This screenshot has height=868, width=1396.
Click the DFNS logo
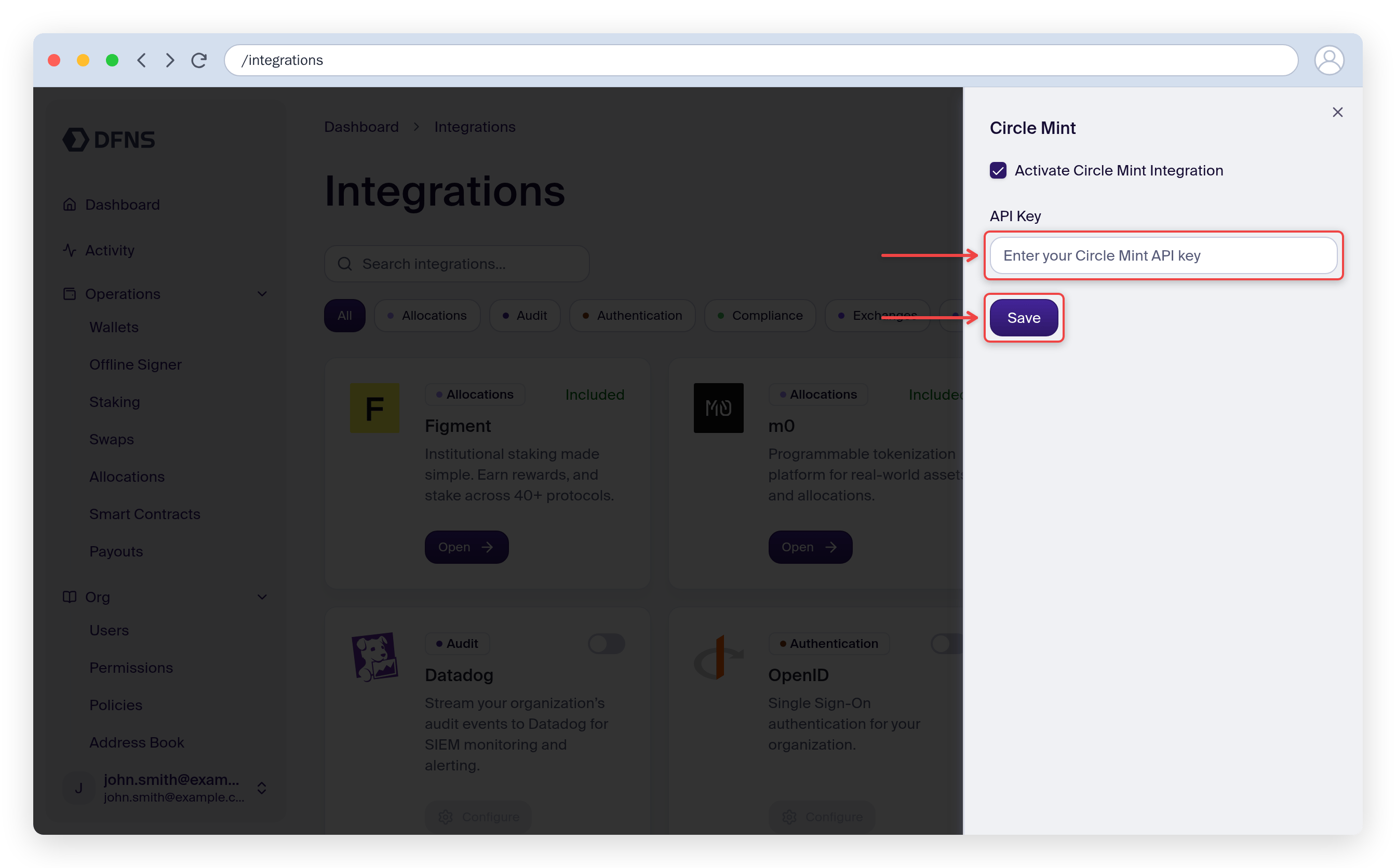tap(109, 140)
